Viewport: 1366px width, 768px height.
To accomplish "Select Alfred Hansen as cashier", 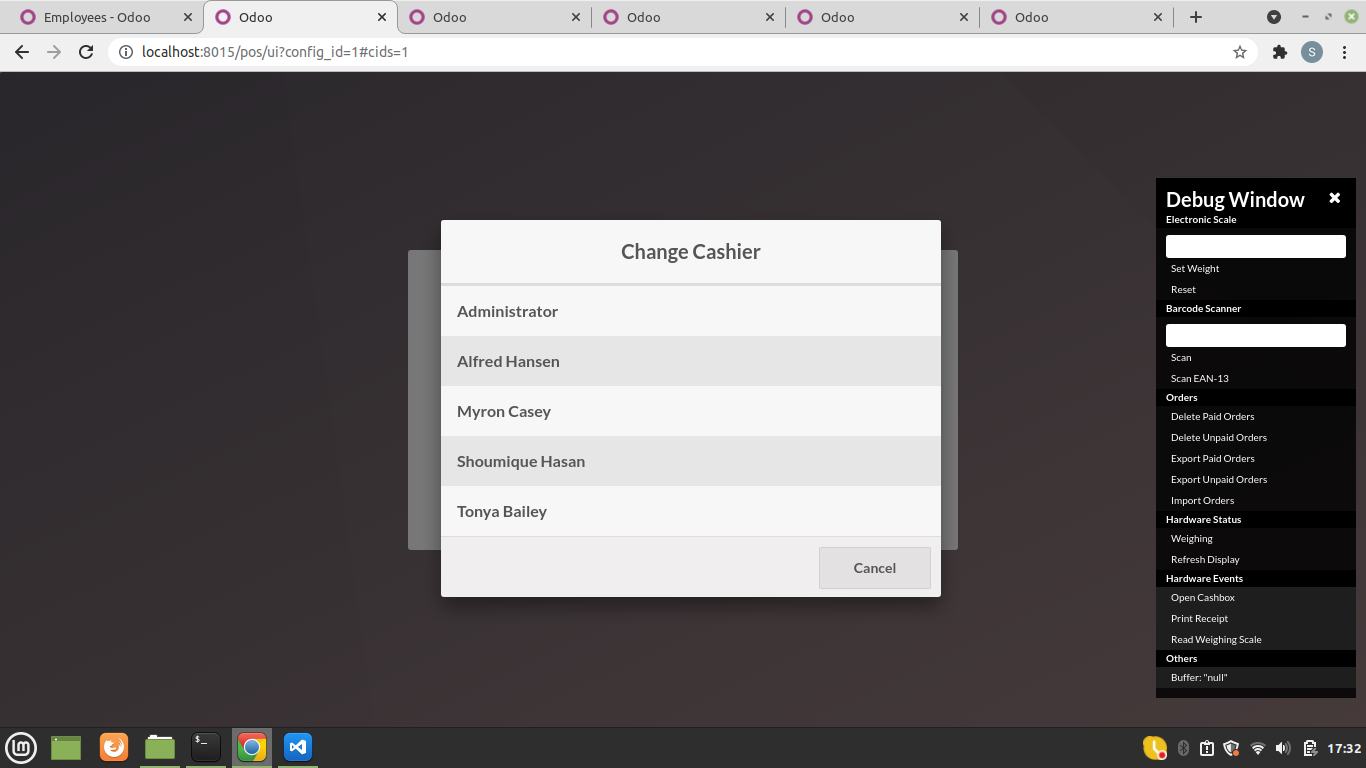I will (x=690, y=361).
